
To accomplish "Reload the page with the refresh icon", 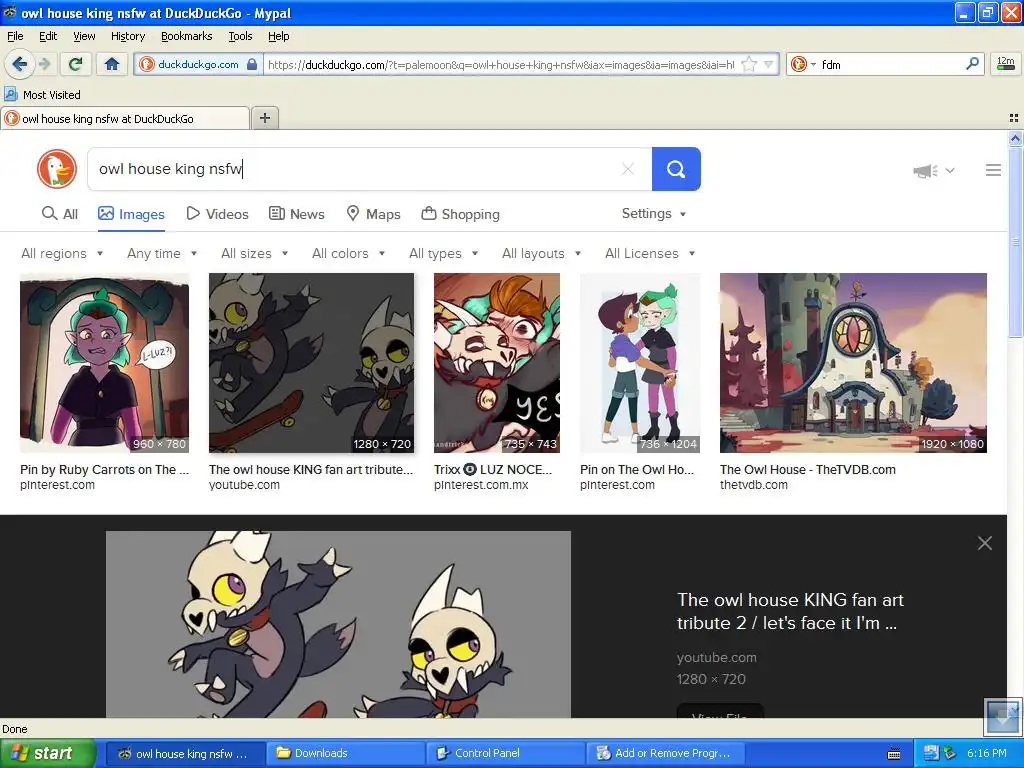I will pyautogui.click(x=75, y=64).
